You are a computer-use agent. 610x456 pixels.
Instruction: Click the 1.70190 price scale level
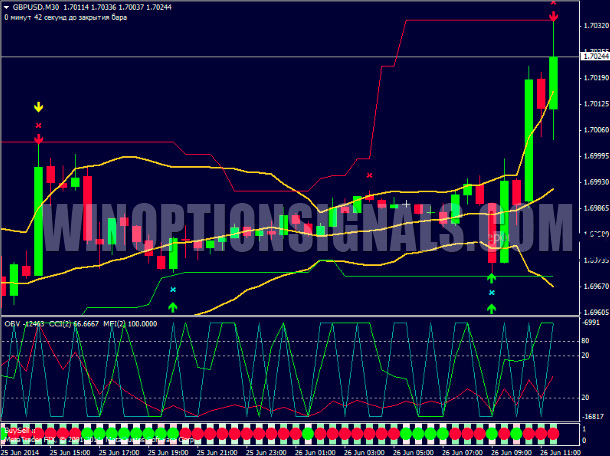[x=593, y=78]
